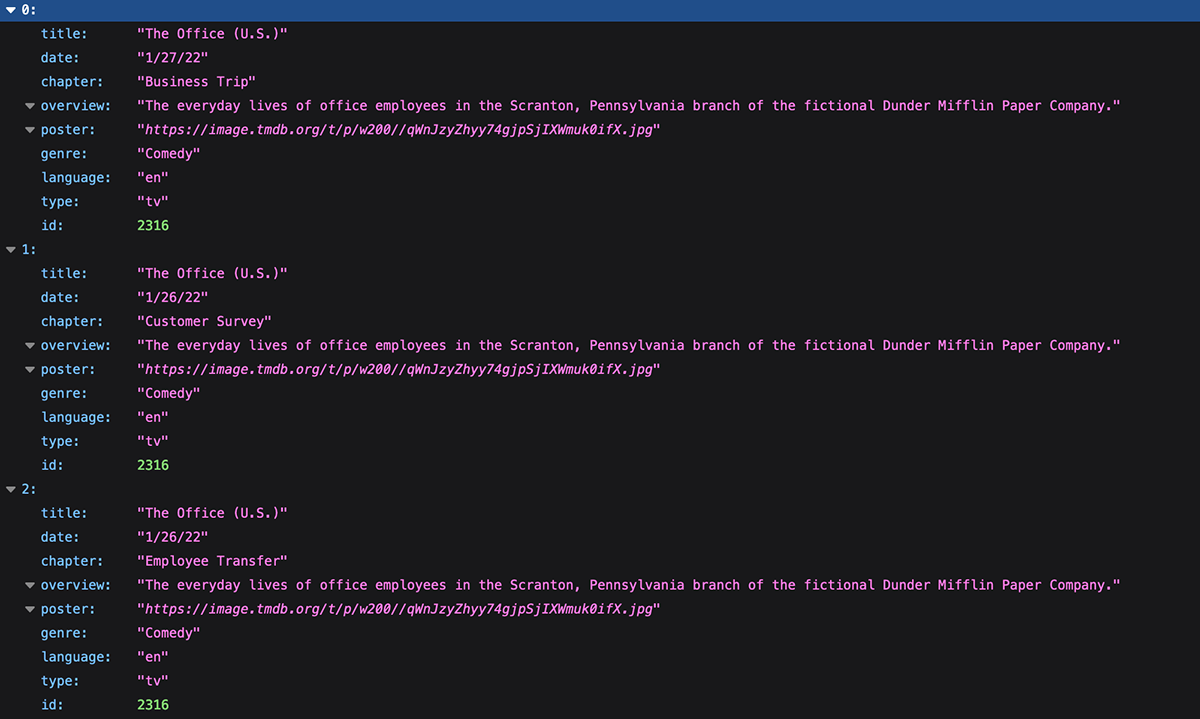Open poster URL in Employee Transfer entry
The width and height of the screenshot is (1200, 719).
point(399,610)
